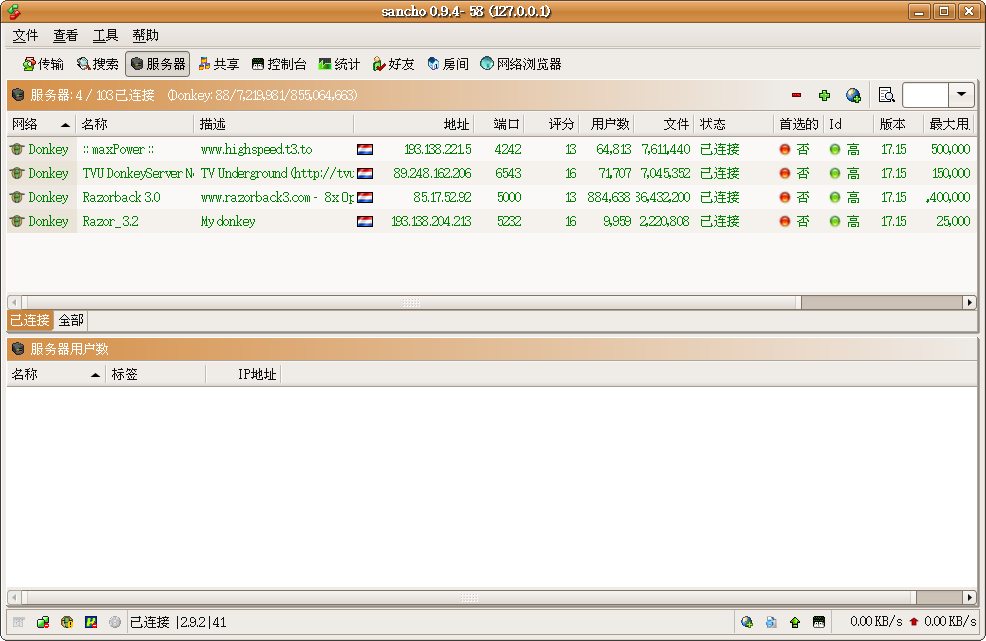Click address 85.17.52.92
This screenshot has width=986, height=641.
point(442,197)
